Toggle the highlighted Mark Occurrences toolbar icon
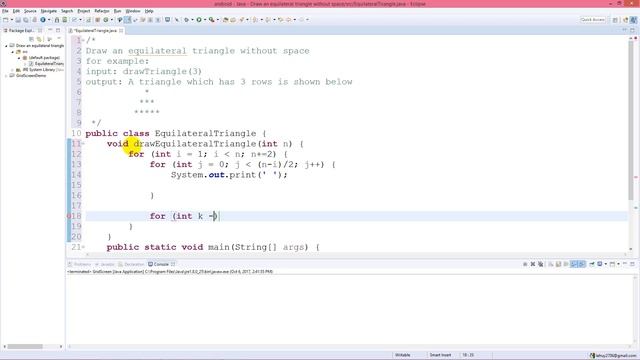Screen dimensions: 640x360 128,20
